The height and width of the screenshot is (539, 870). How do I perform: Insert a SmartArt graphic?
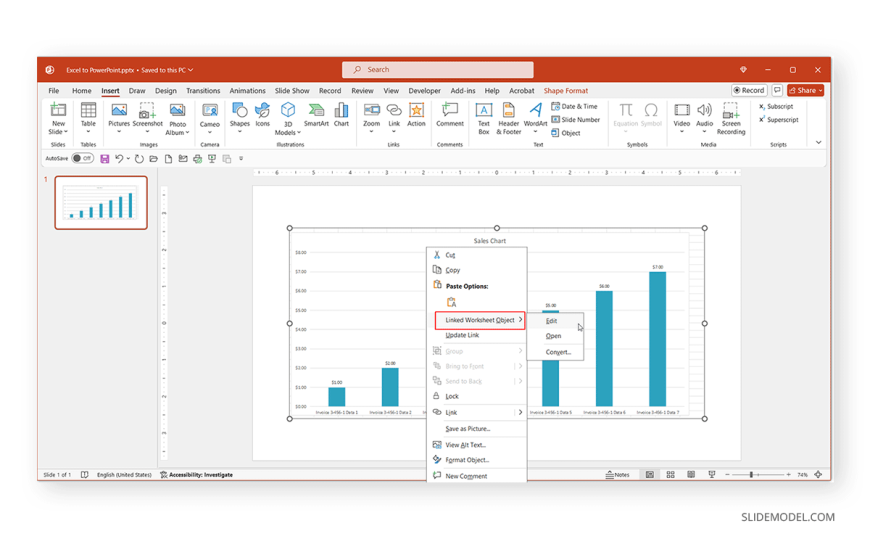pos(316,115)
